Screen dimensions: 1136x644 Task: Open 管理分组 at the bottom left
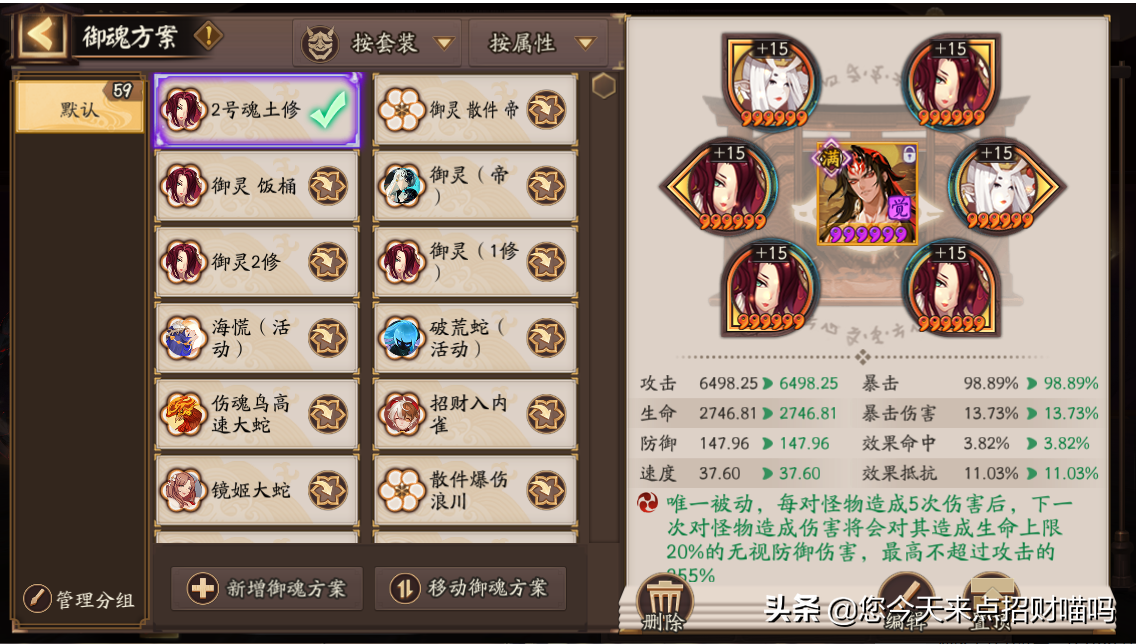(78, 600)
